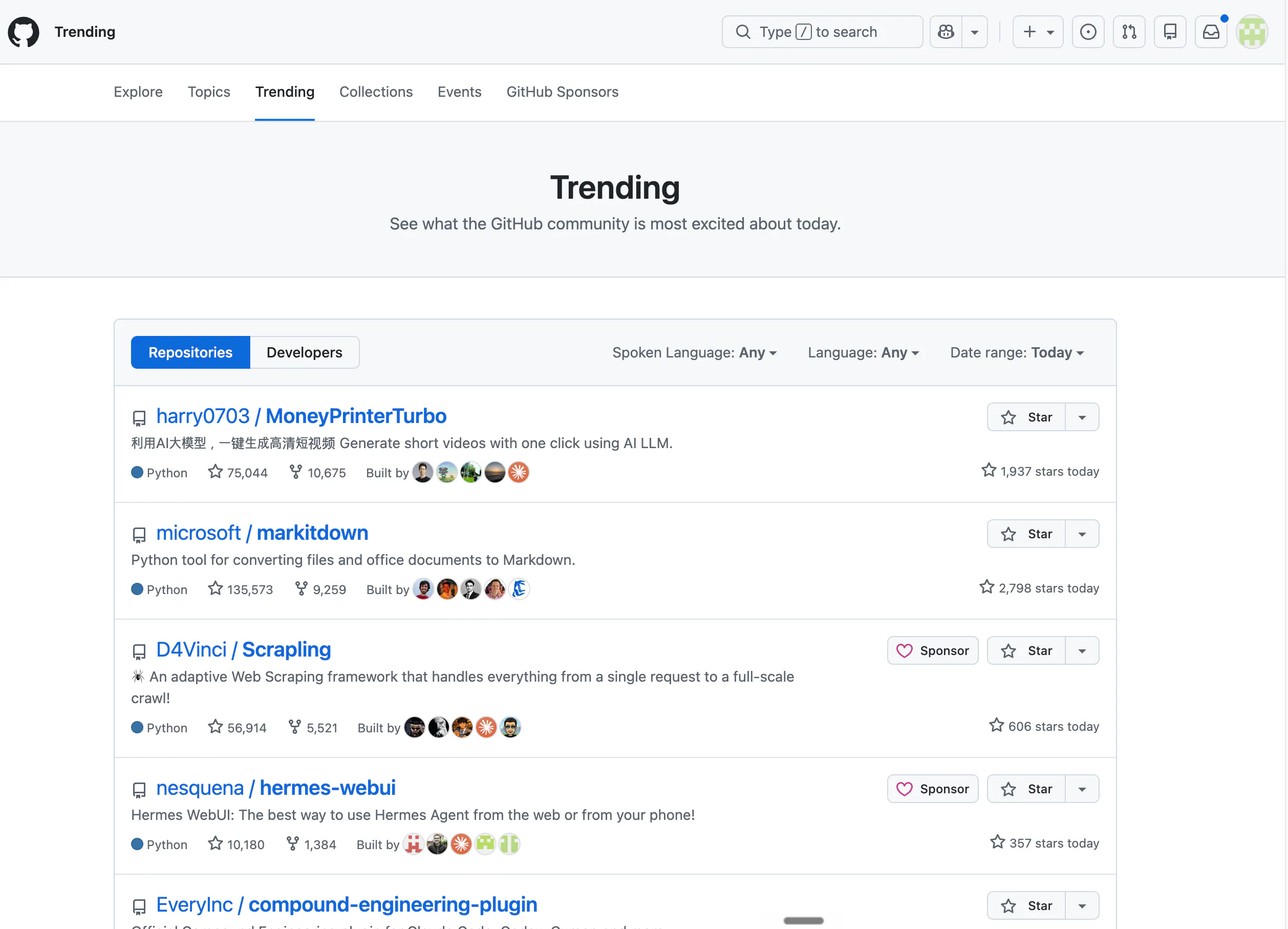Open Pull requests icon in header
Screen dimensions: 1288x929
click(1129, 32)
